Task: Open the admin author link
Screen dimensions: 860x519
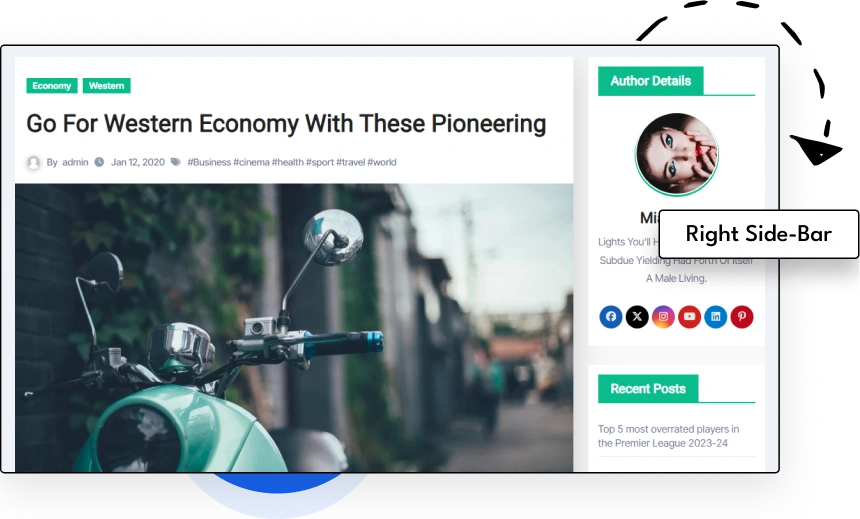Action: coord(75,162)
